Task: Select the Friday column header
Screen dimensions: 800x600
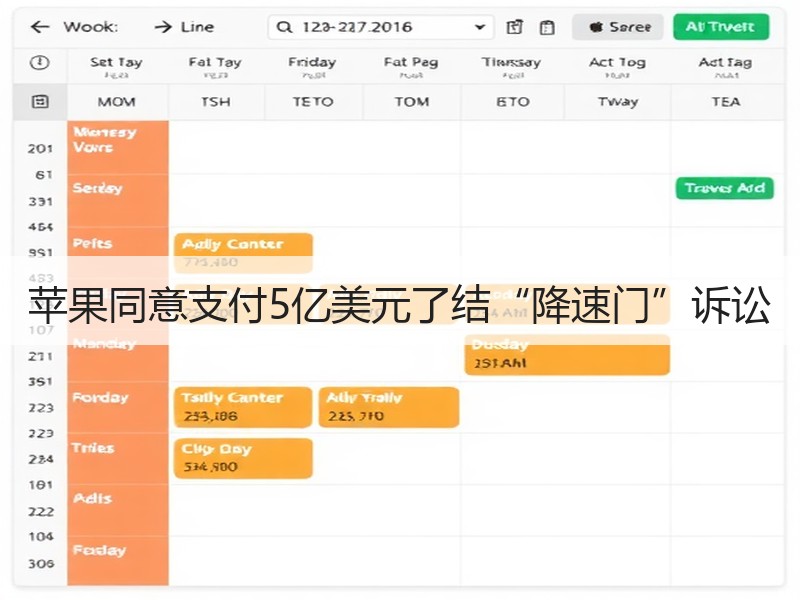Action: tap(312, 66)
